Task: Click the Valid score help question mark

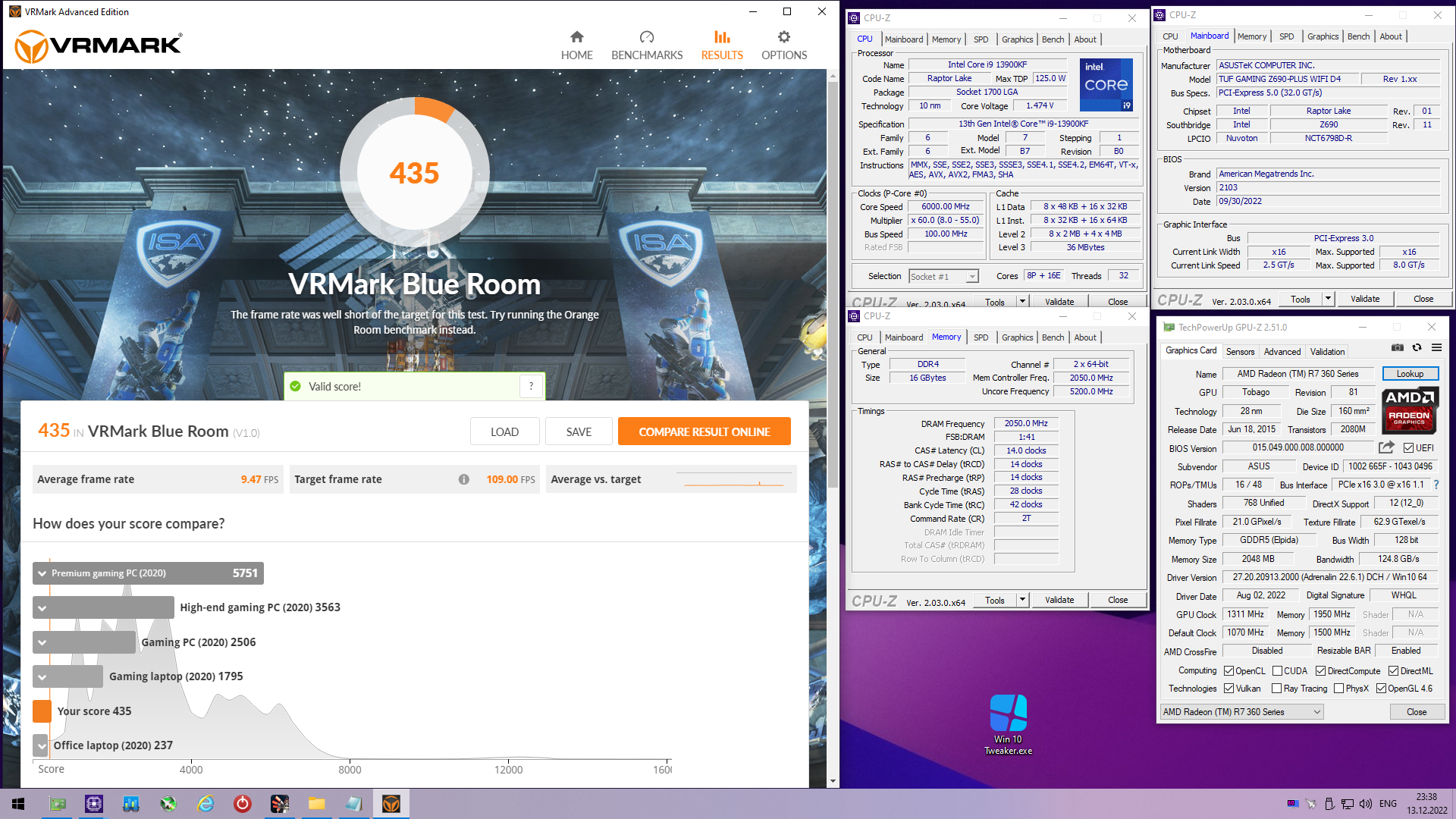Action: coord(531,386)
